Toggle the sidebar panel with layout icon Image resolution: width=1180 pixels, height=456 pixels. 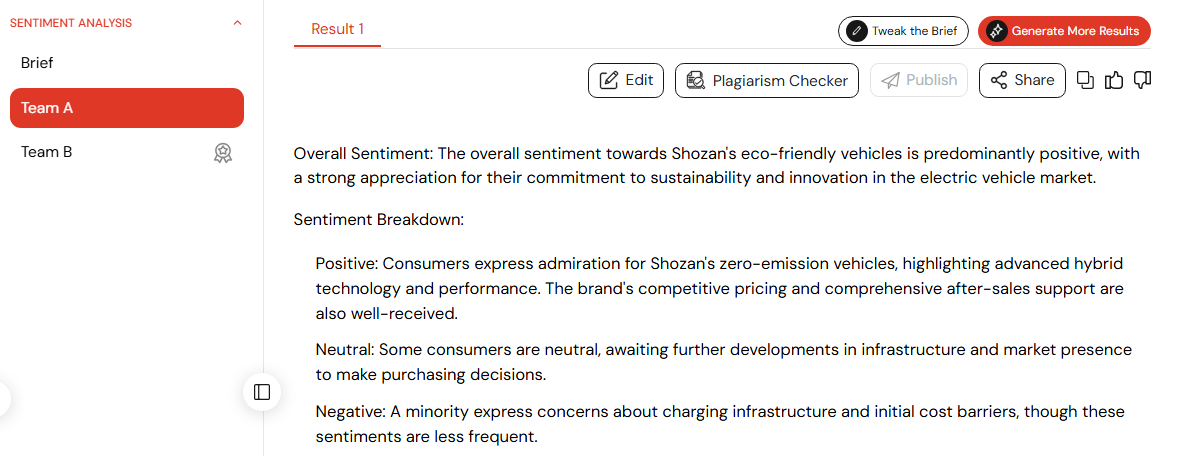[262, 392]
